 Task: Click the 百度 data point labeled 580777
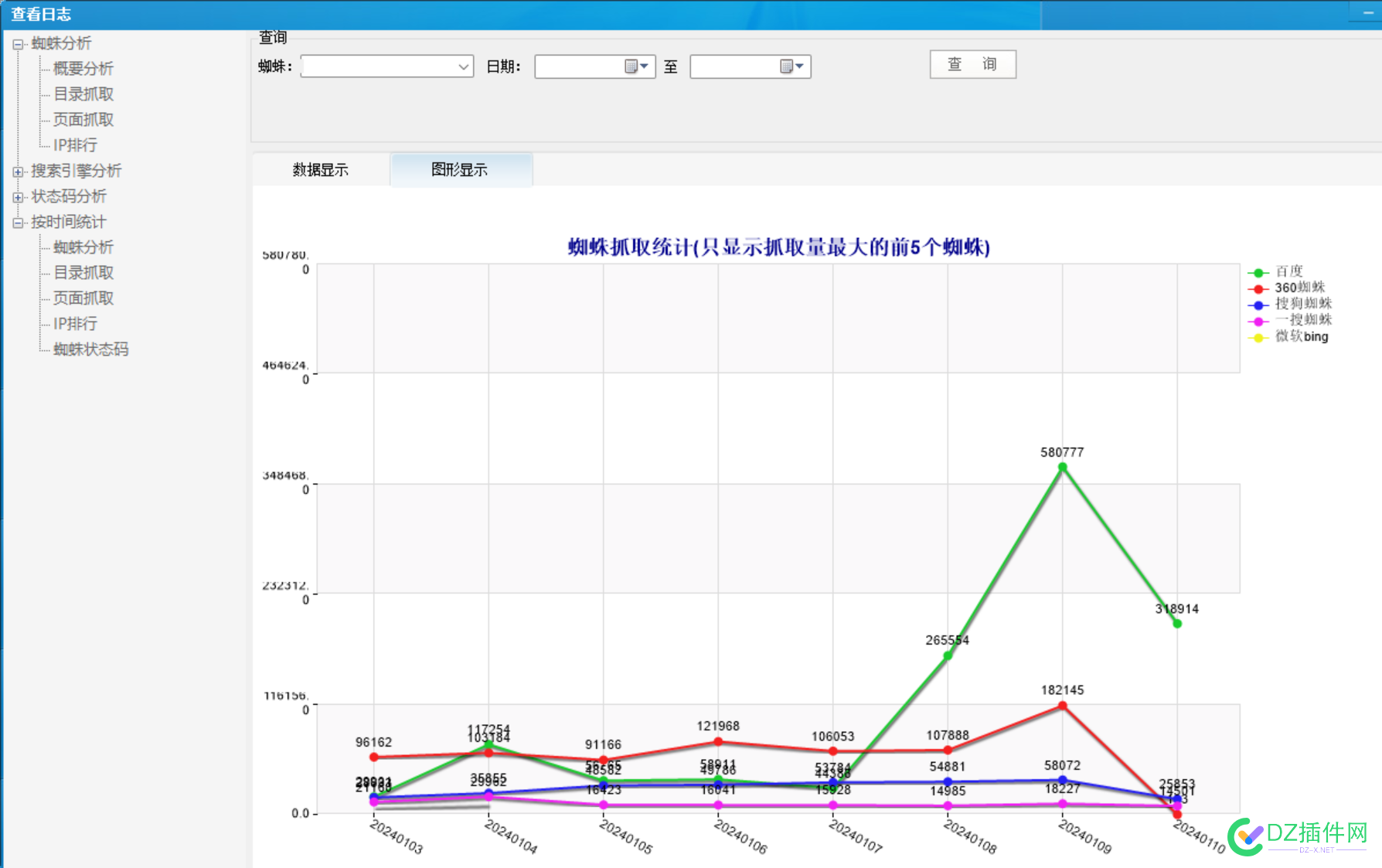1062,467
